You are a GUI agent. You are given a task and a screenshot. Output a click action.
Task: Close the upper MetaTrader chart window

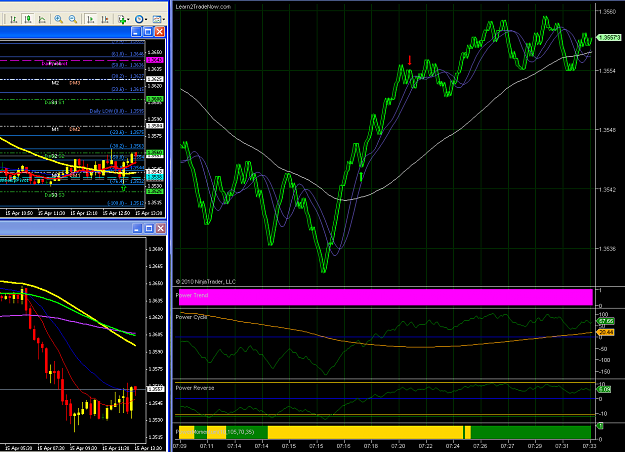(160, 32)
